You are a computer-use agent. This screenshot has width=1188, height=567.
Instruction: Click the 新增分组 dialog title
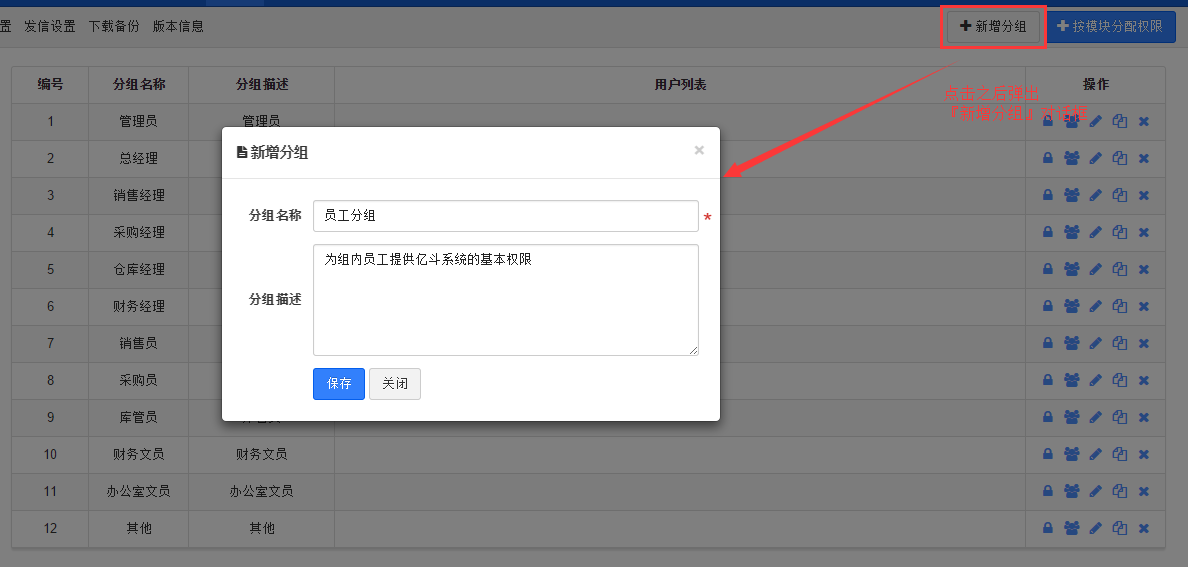[273, 152]
